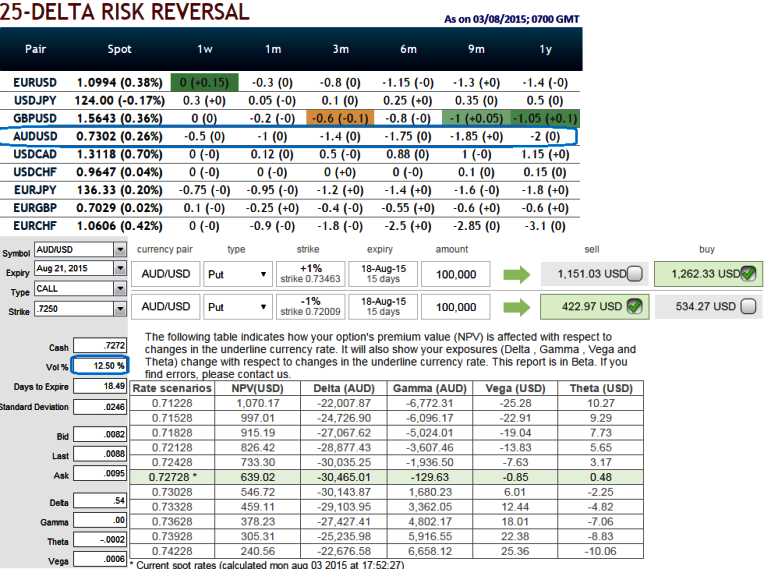Click the Theta -.0002 field
This screenshot has height=569, width=764.
(100, 539)
